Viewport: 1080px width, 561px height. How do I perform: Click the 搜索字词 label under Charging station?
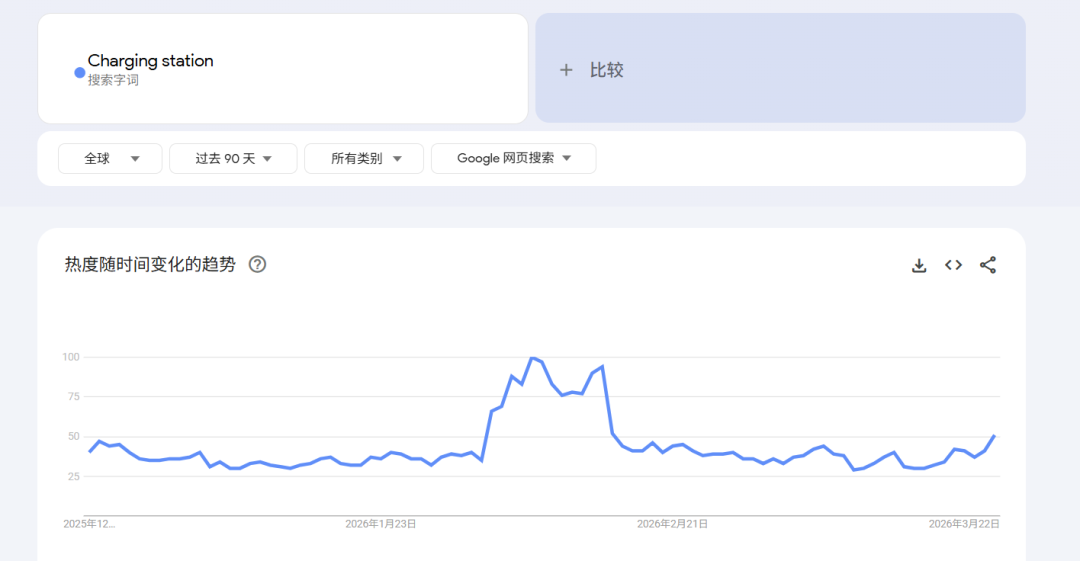[113, 80]
